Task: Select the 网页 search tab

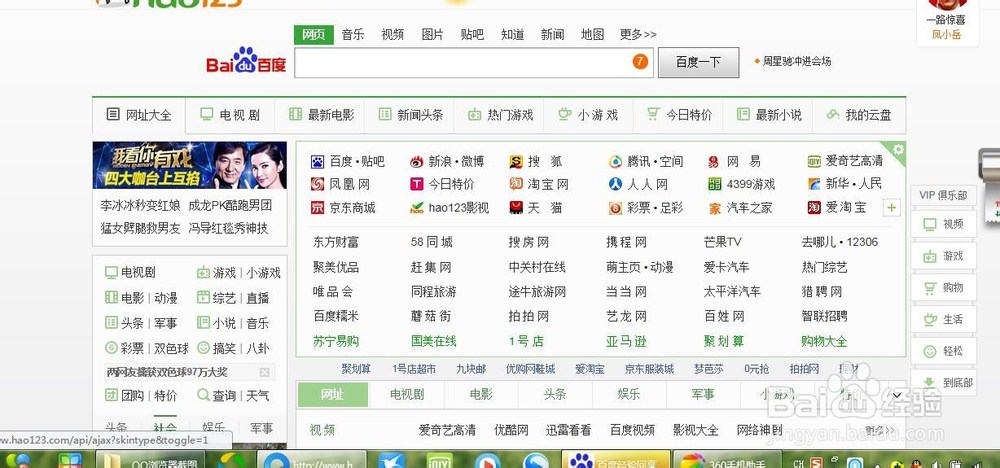Action: pos(314,34)
